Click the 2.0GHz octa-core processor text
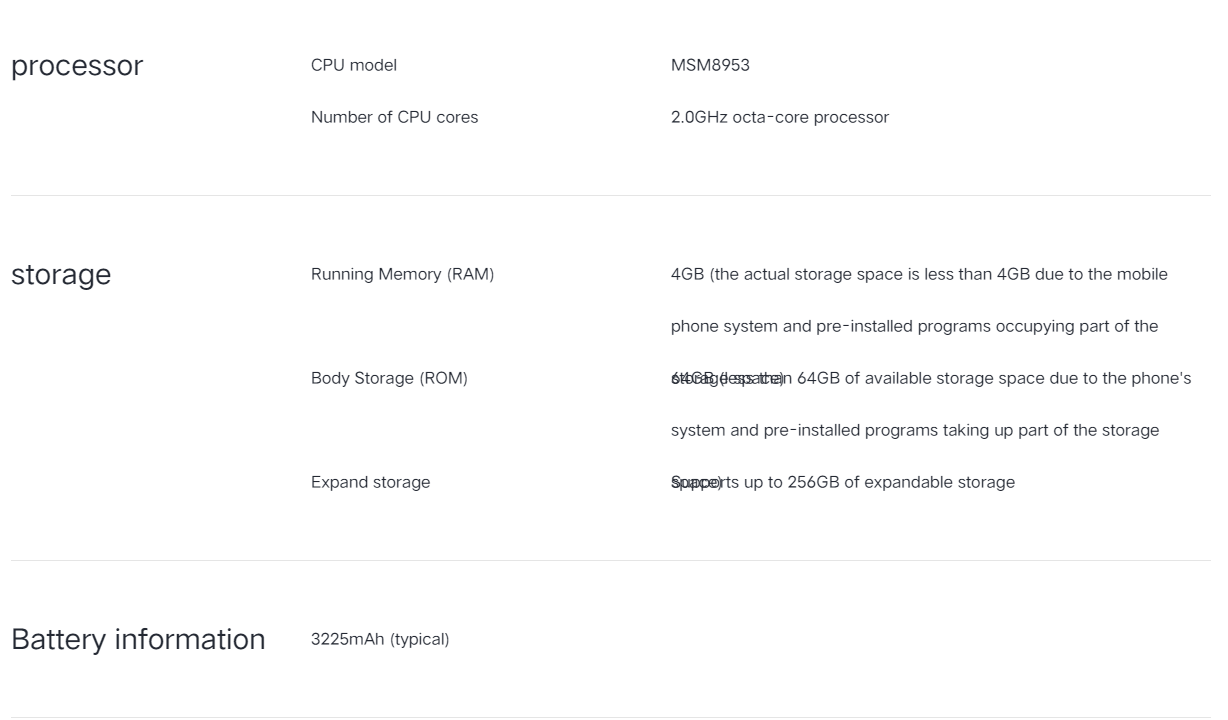 click(780, 117)
